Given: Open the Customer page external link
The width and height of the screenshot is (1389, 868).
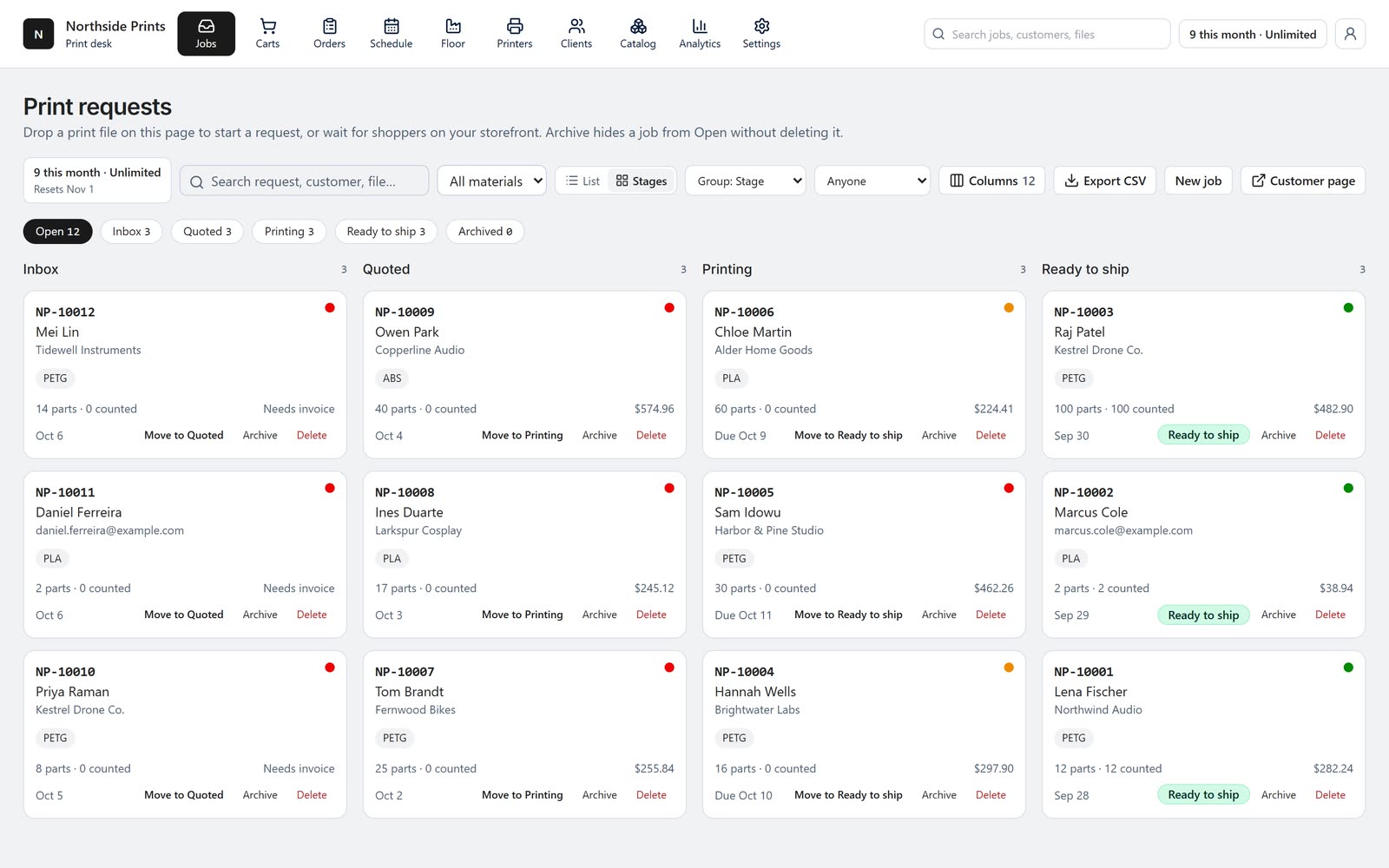Looking at the screenshot, I should point(1302,181).
